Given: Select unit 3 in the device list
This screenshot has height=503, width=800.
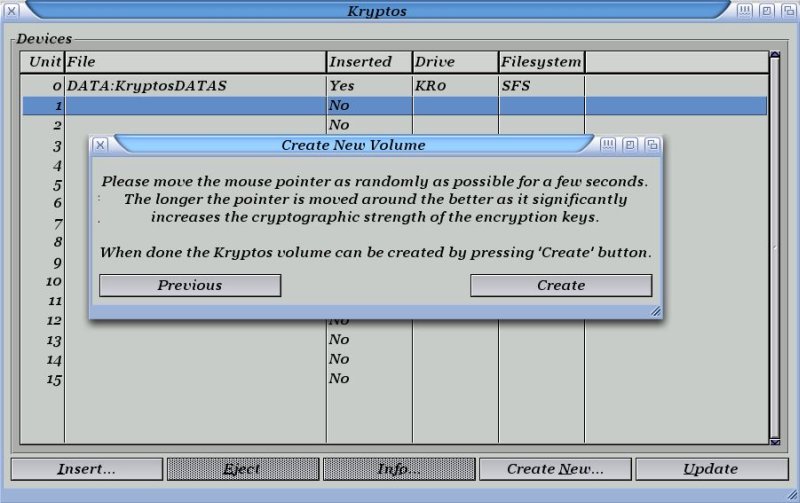Looking at the screenshot, I should click(x=57, y=146).
